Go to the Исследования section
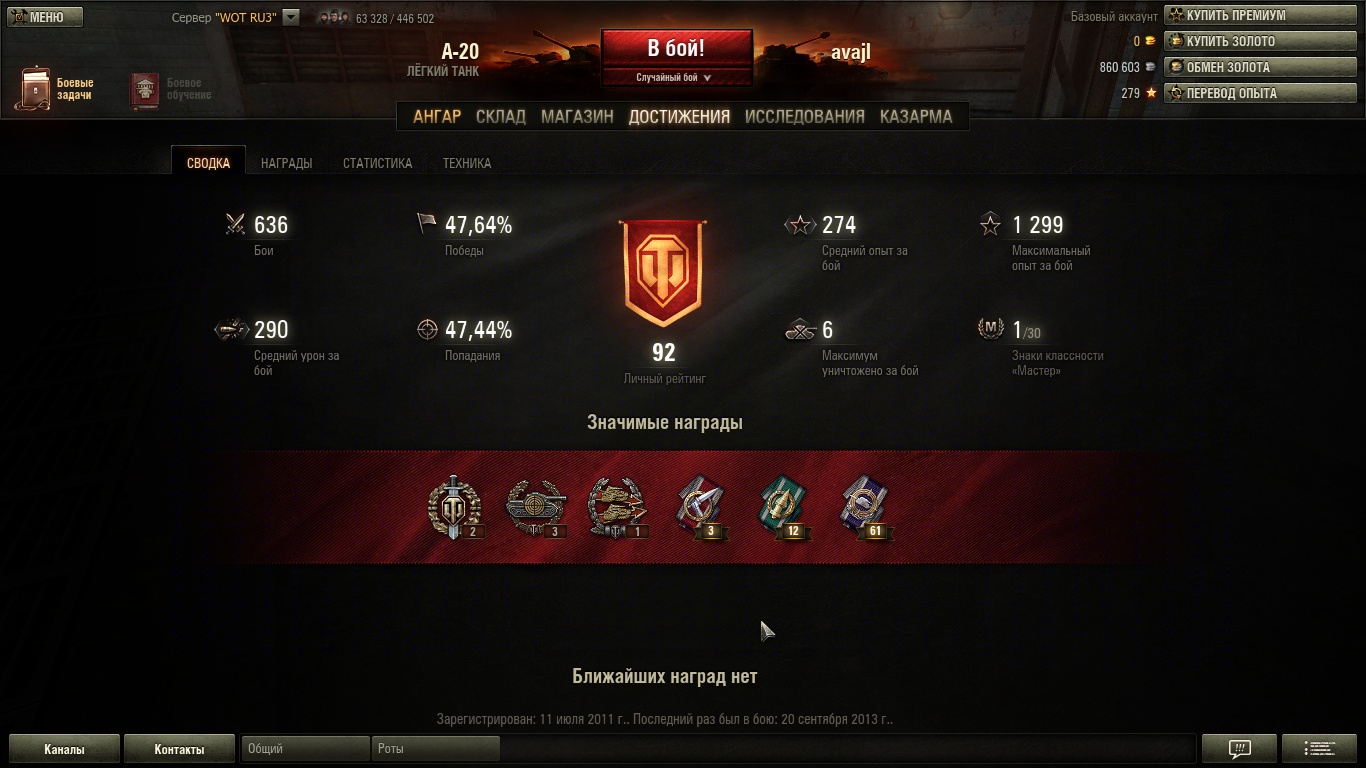 point(804,116)
